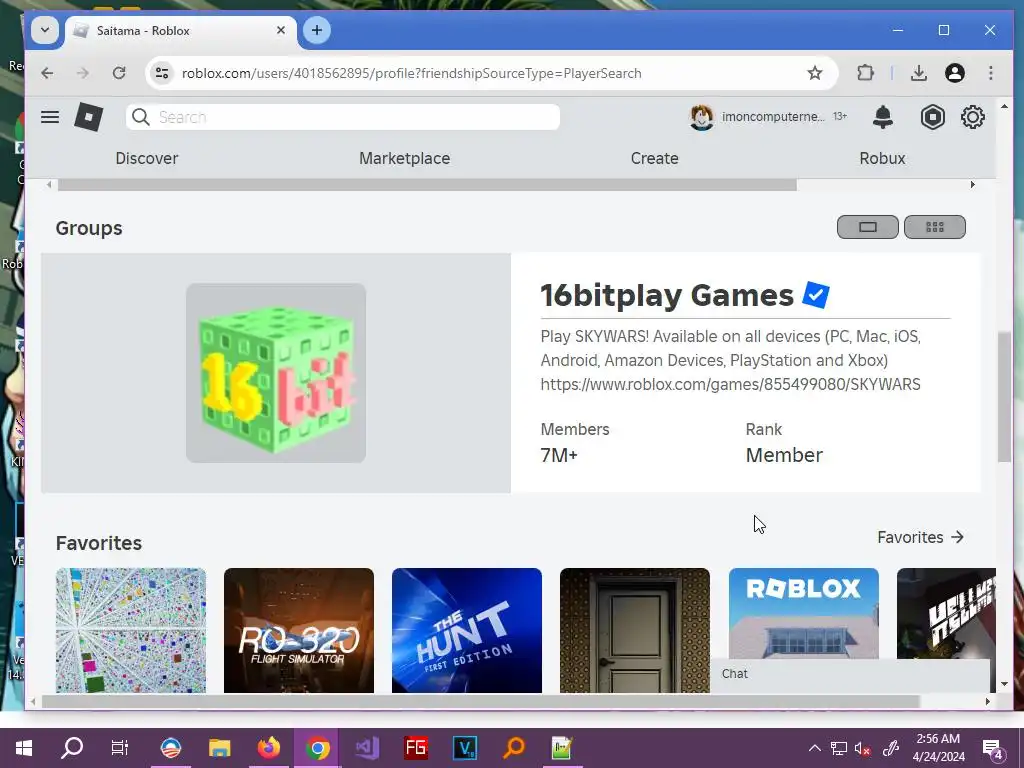Launch Firefox from the taskbar
The width and height of the screenshot is (1024, 768).
[268, 748]
